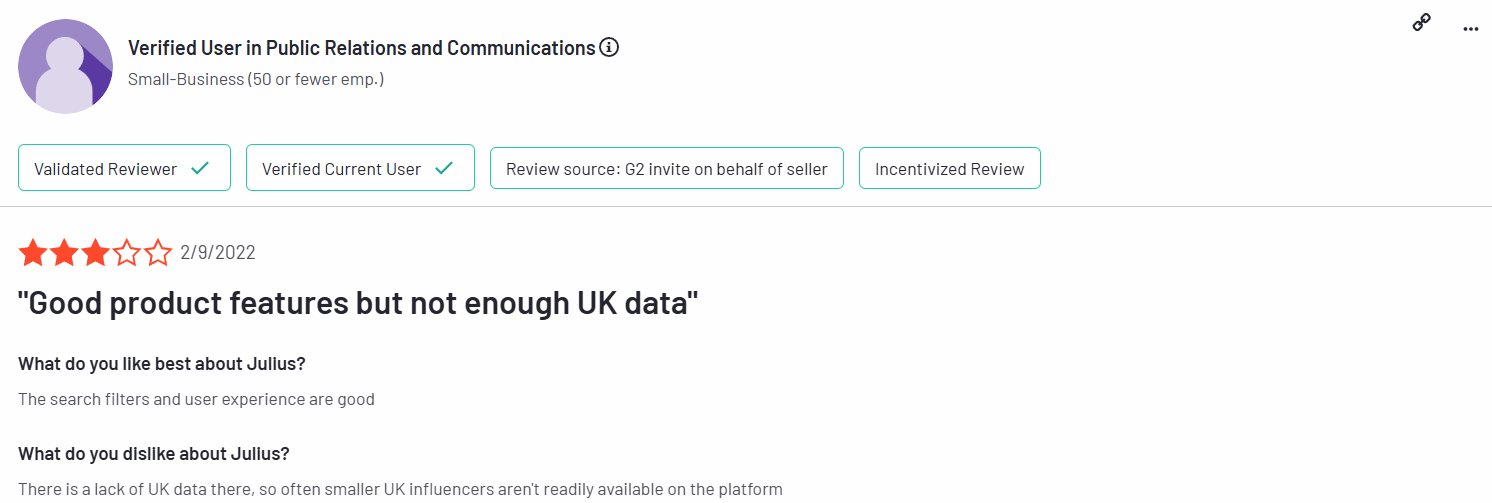The image size is (1492, 503).
Task: Click the fourth empty star
Action: [127, 253]
